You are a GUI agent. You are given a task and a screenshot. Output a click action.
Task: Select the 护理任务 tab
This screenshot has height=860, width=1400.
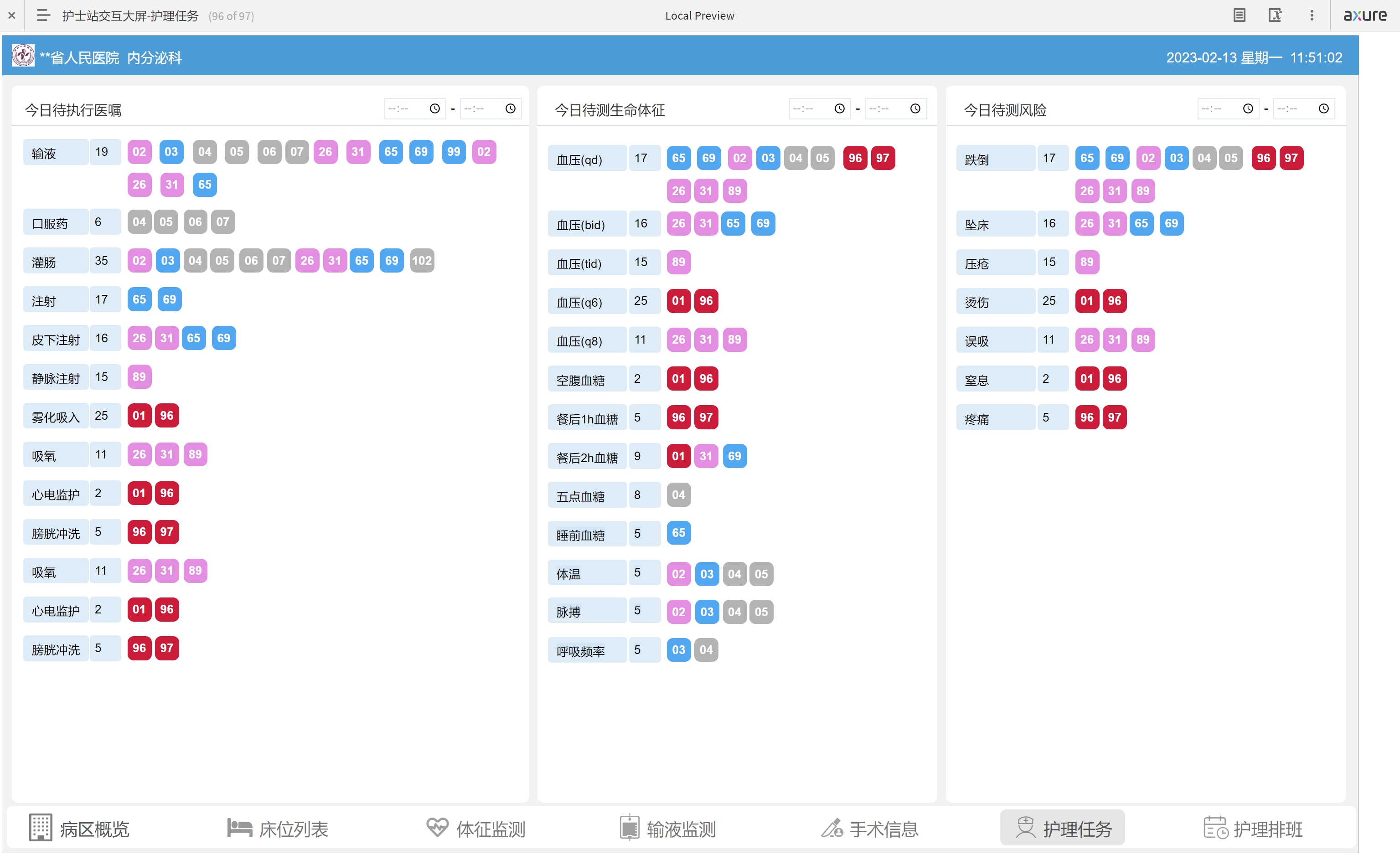1063,828
